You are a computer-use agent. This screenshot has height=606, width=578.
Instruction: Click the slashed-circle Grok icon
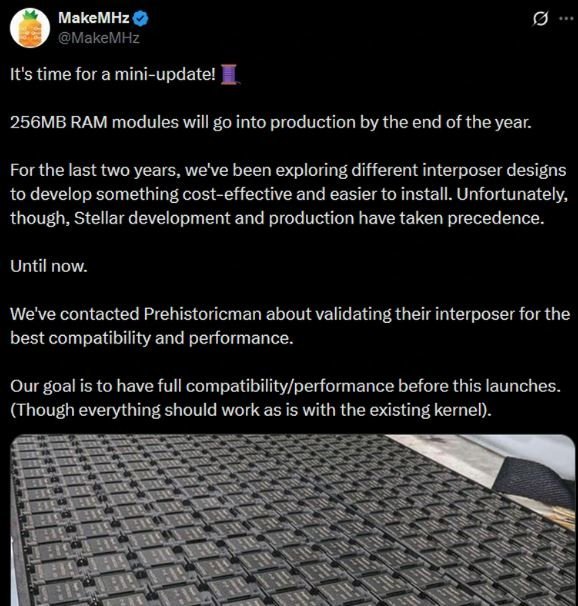tap(540, 18)
